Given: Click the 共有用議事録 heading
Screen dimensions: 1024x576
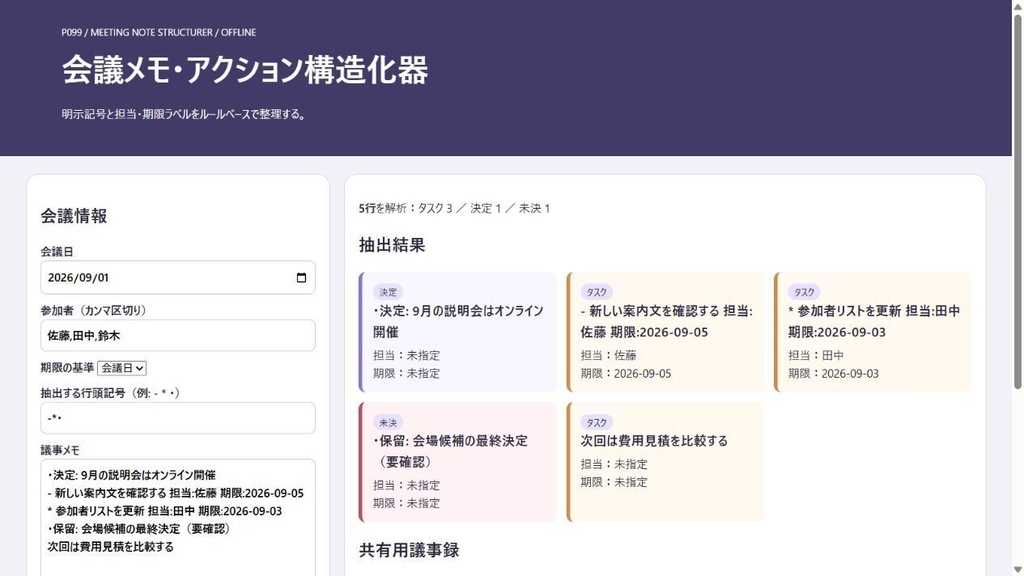Looking at the screenshot, I should click(409, 550).
